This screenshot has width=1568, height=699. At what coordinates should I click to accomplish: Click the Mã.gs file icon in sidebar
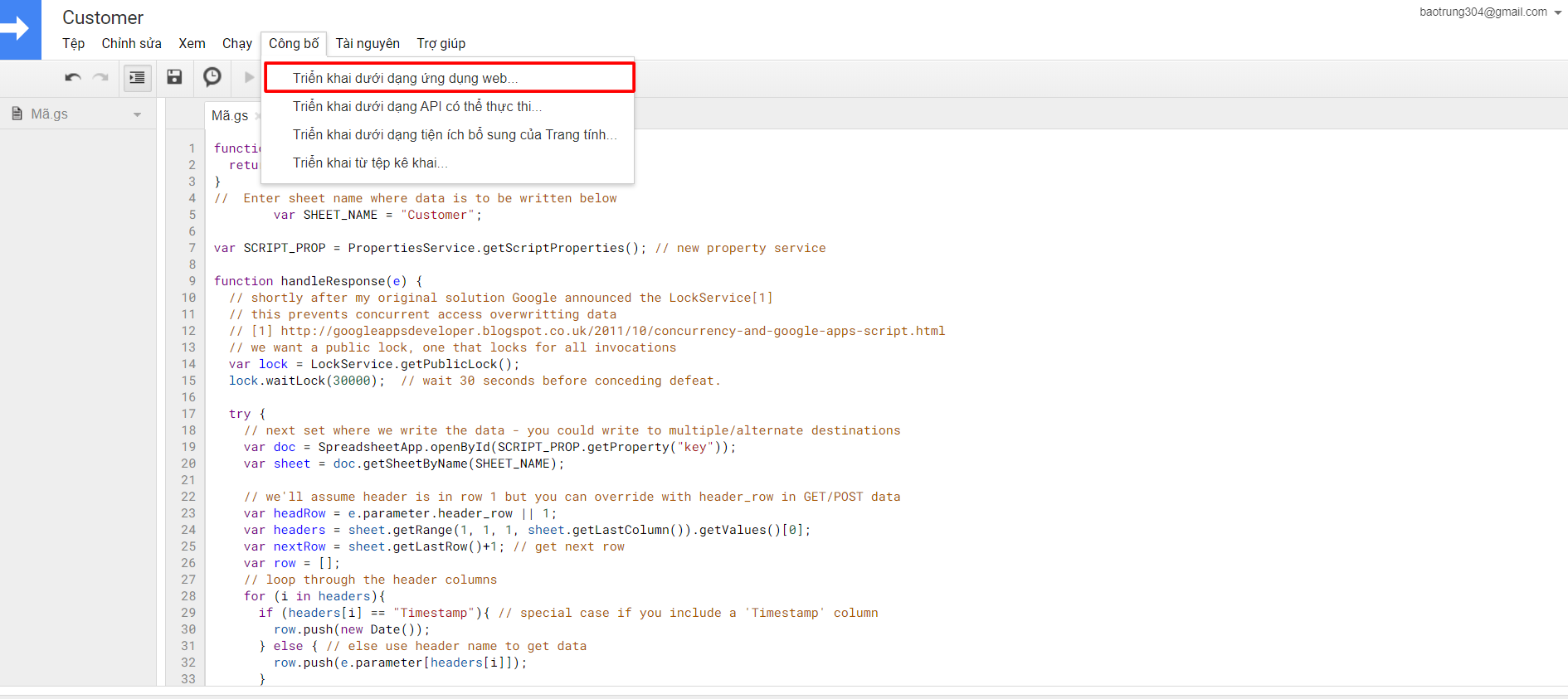pyautogui.click(x=17, y=114)
